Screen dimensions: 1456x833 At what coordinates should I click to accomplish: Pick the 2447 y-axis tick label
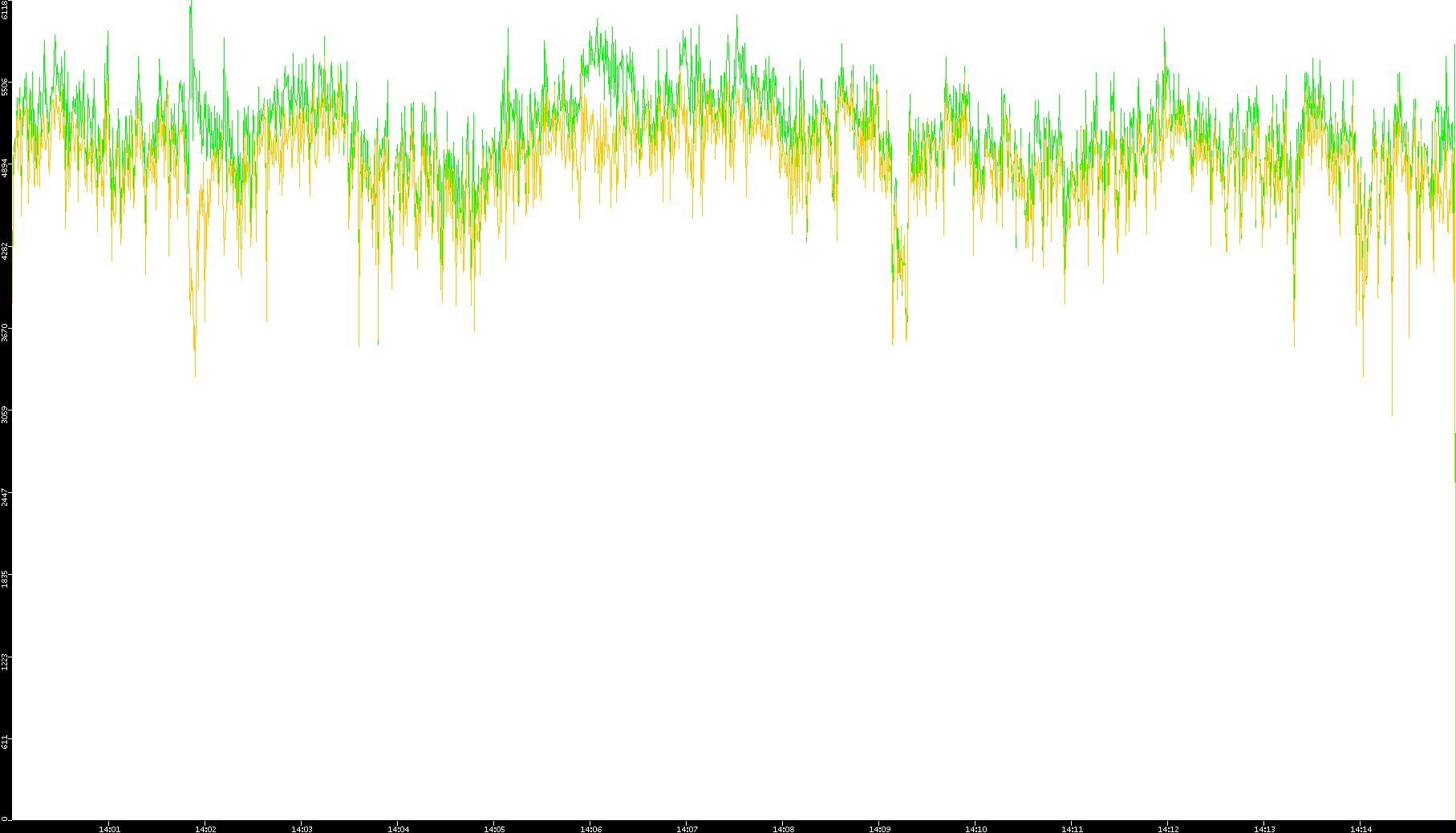(5, 496)
